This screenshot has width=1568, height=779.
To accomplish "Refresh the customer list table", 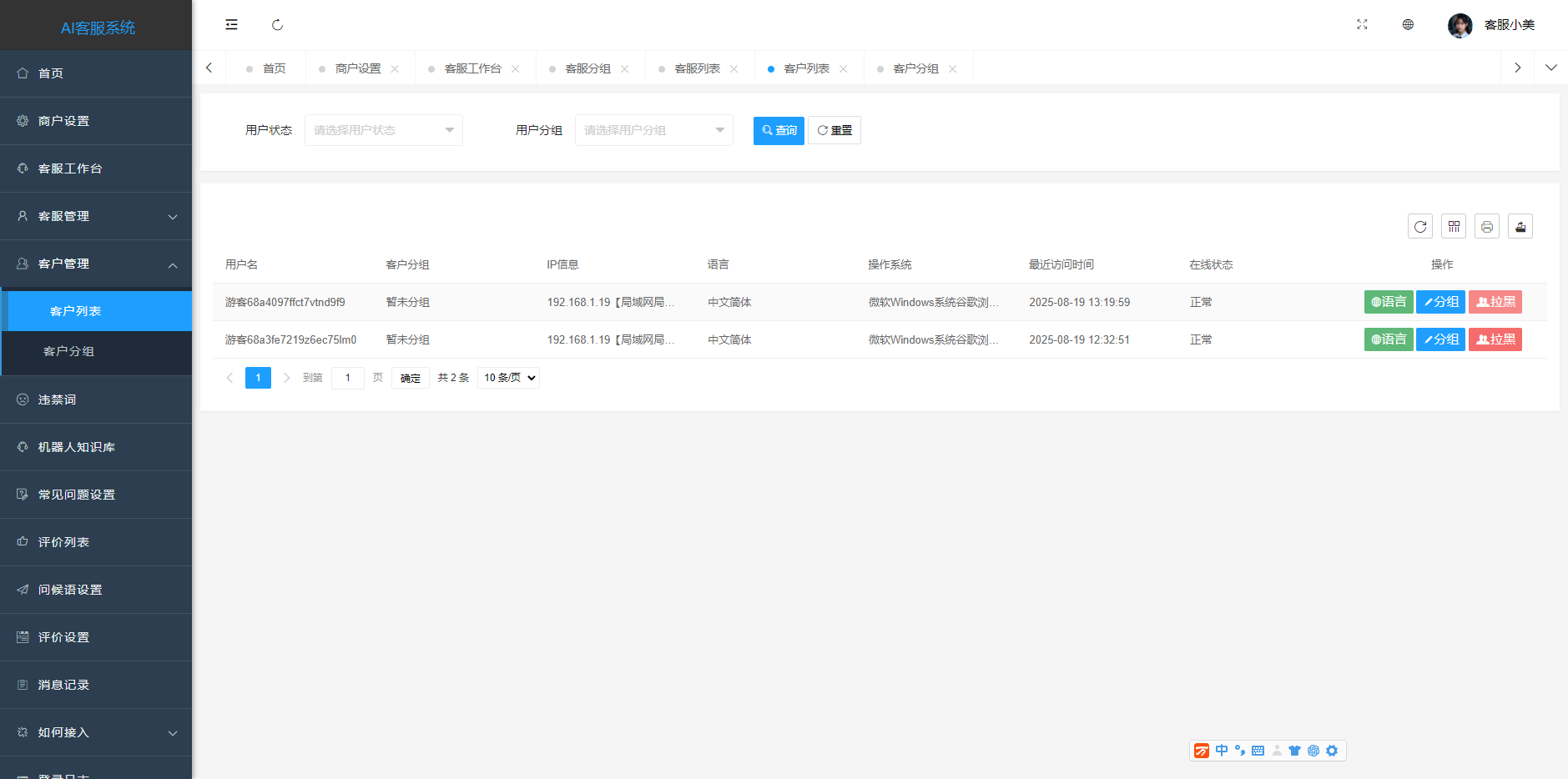I will (1419, 226).
